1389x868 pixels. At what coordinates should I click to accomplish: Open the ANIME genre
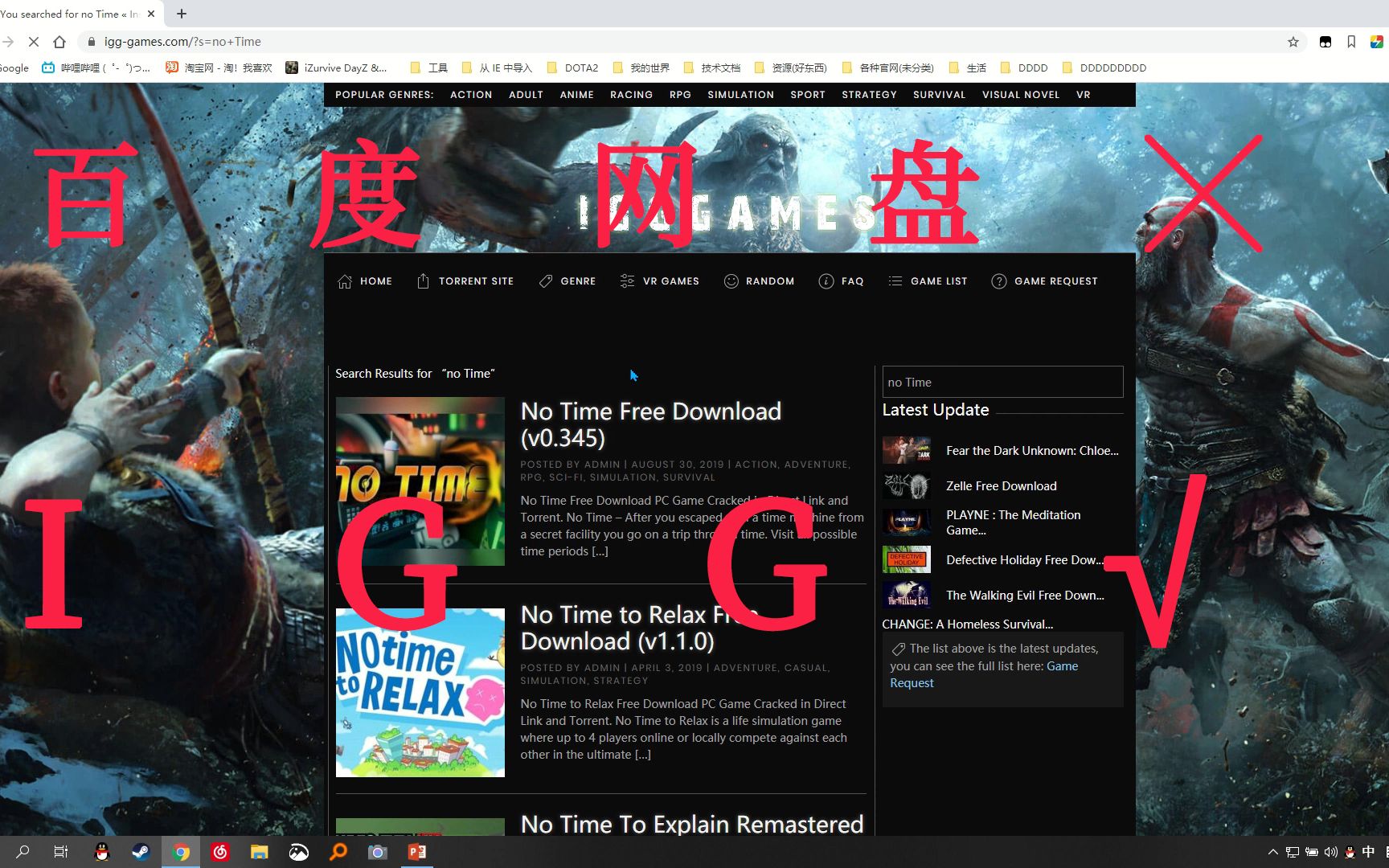[576, 95]
